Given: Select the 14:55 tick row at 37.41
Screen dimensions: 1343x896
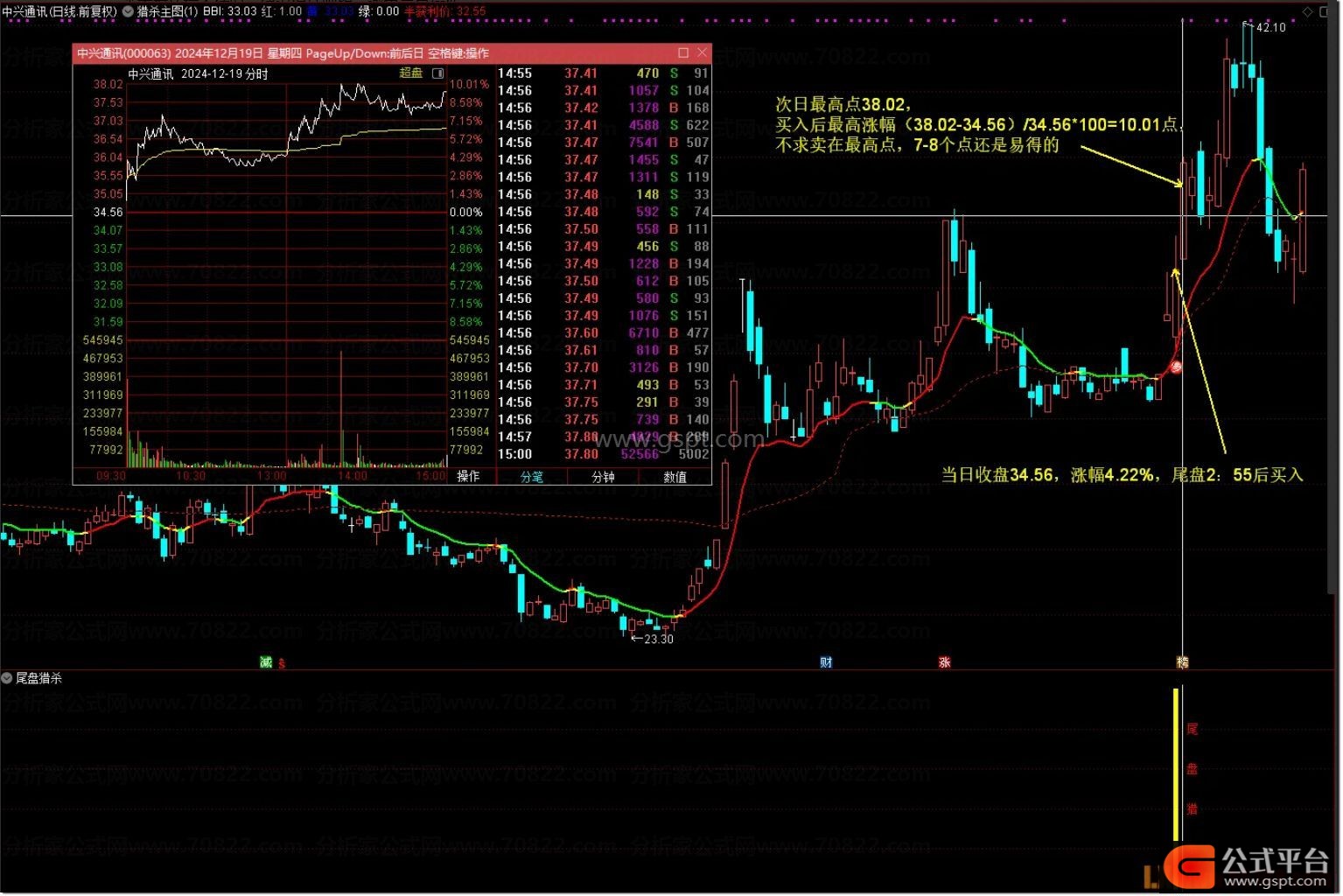Looking at the screenshot, I should 604,73.
